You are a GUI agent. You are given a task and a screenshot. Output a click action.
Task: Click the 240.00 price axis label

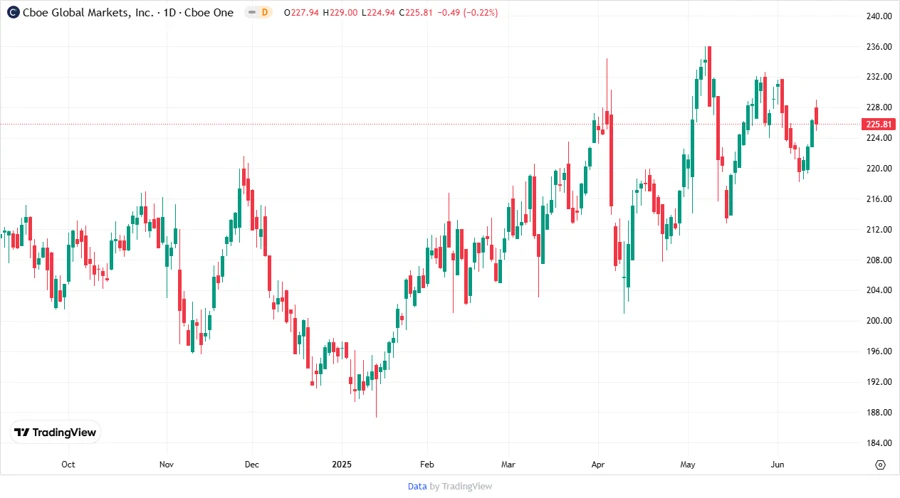(x=879, y=16)
